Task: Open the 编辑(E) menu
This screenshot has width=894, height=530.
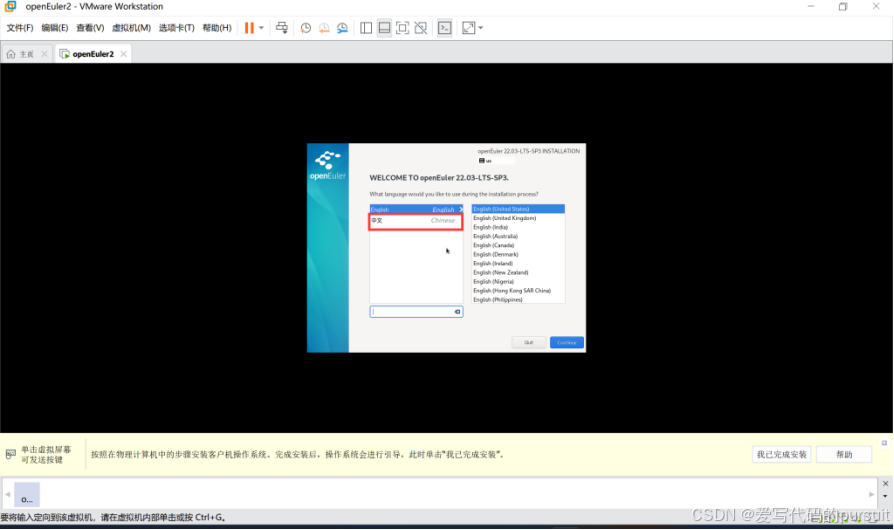Action: [x=55, y=28]
